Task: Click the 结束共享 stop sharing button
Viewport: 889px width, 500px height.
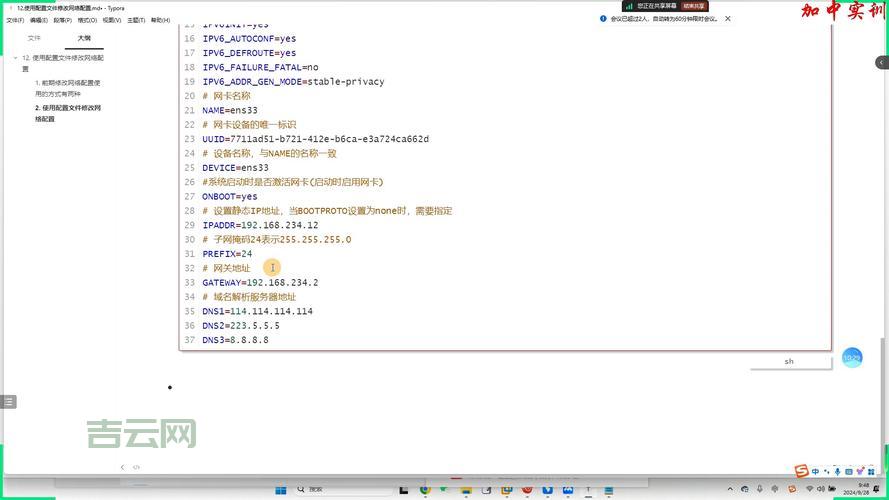Action: click(695, 6)
